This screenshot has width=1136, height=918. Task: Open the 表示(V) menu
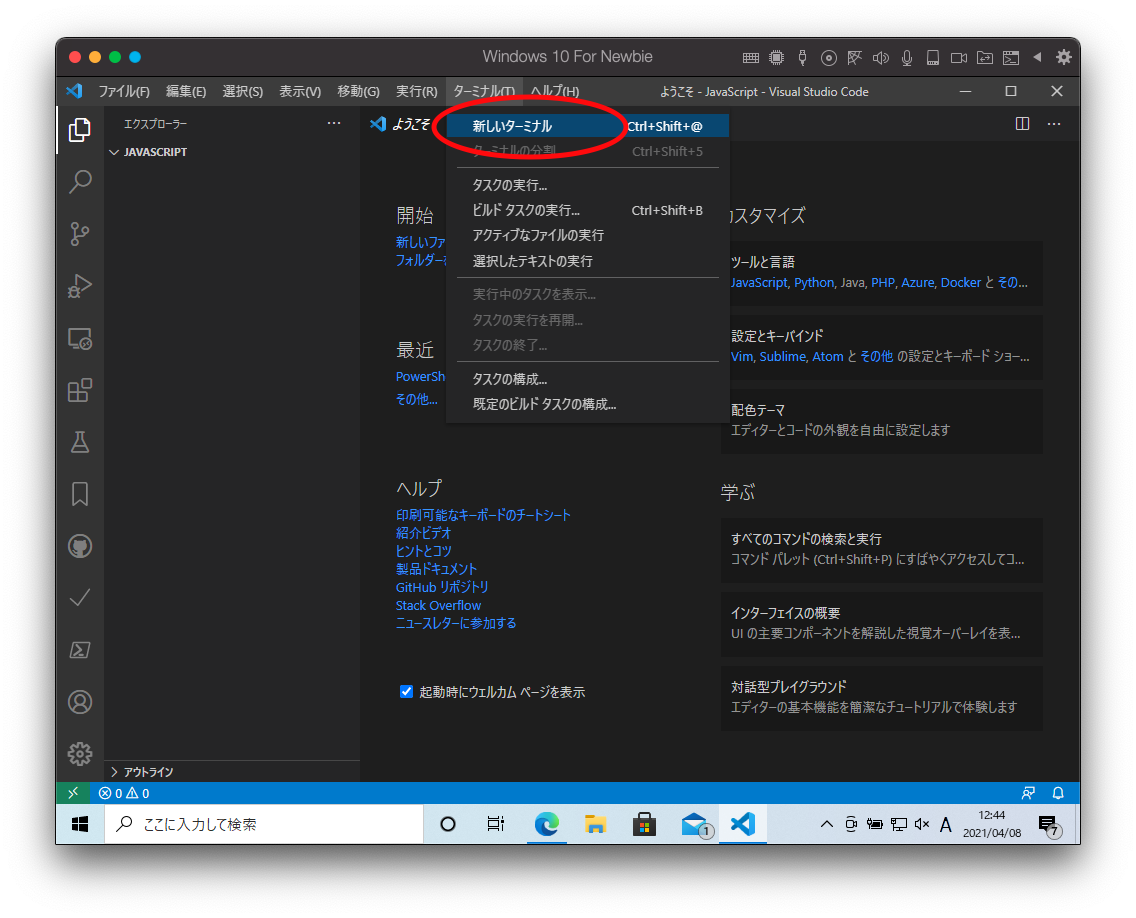tap(300, 91)
